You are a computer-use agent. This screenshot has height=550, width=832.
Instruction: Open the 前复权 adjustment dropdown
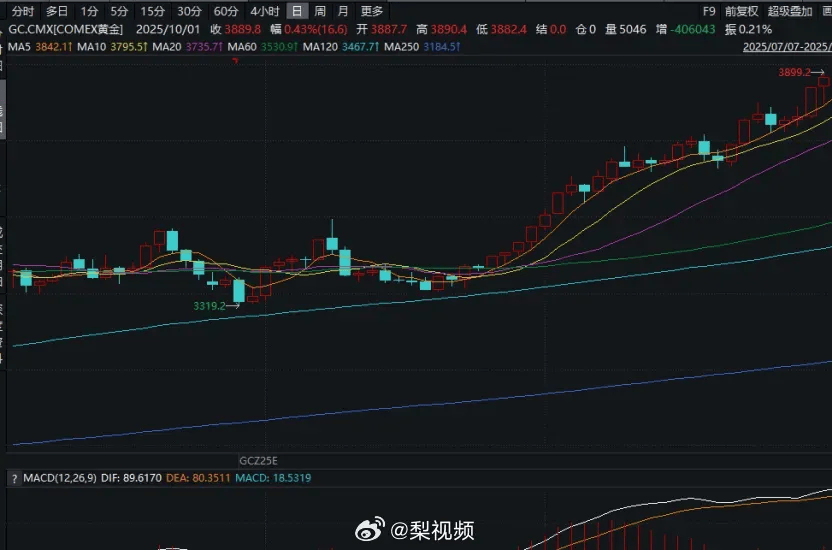pyautogui.click(x=741, y=11)
